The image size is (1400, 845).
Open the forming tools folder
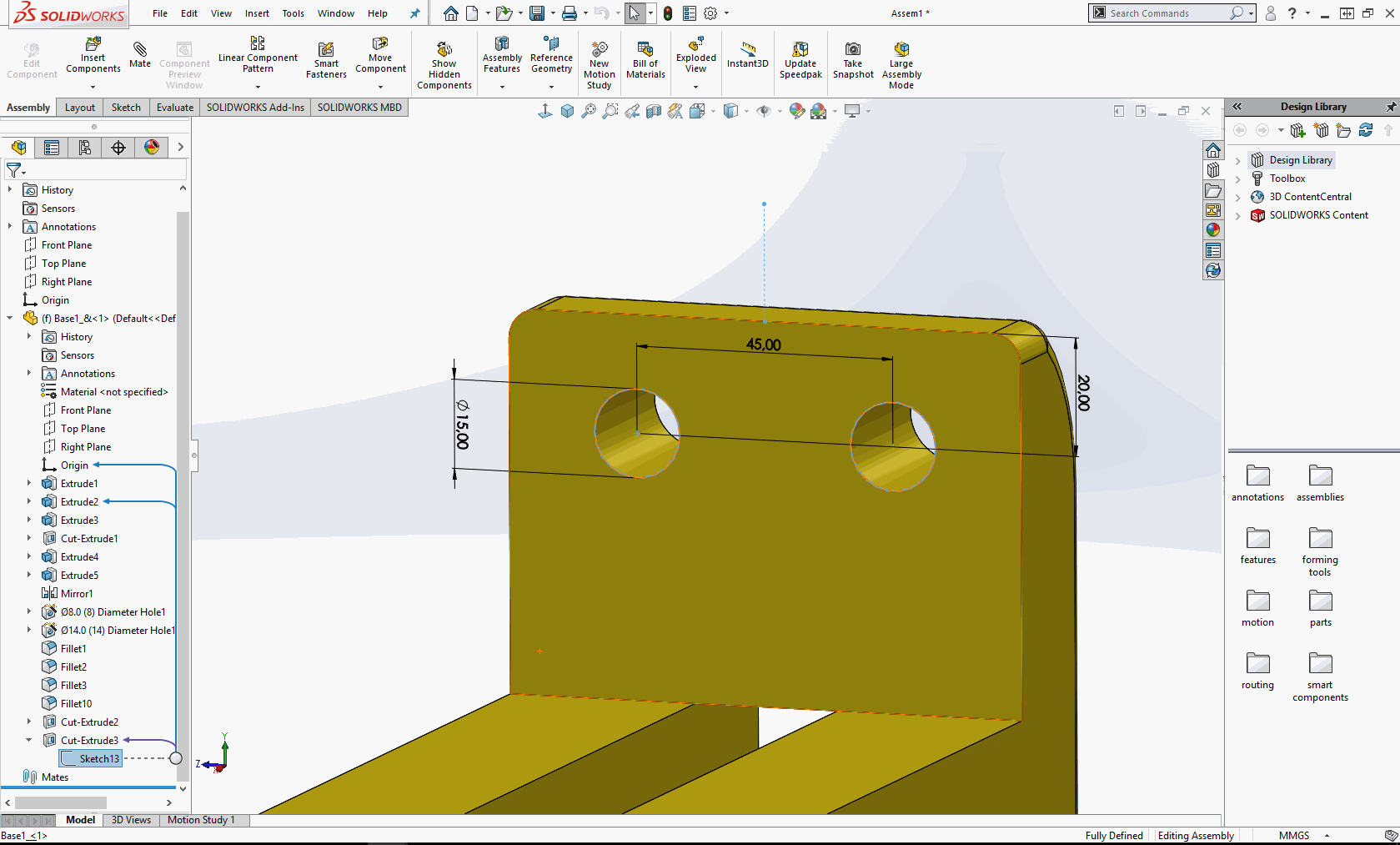(x=1320, y=538)
